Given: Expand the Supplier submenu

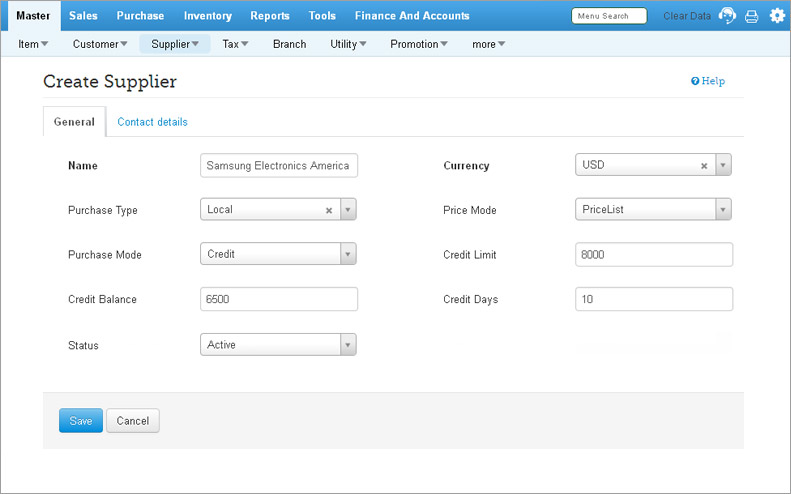Looking at the screenshot, I should coord(175,44).
